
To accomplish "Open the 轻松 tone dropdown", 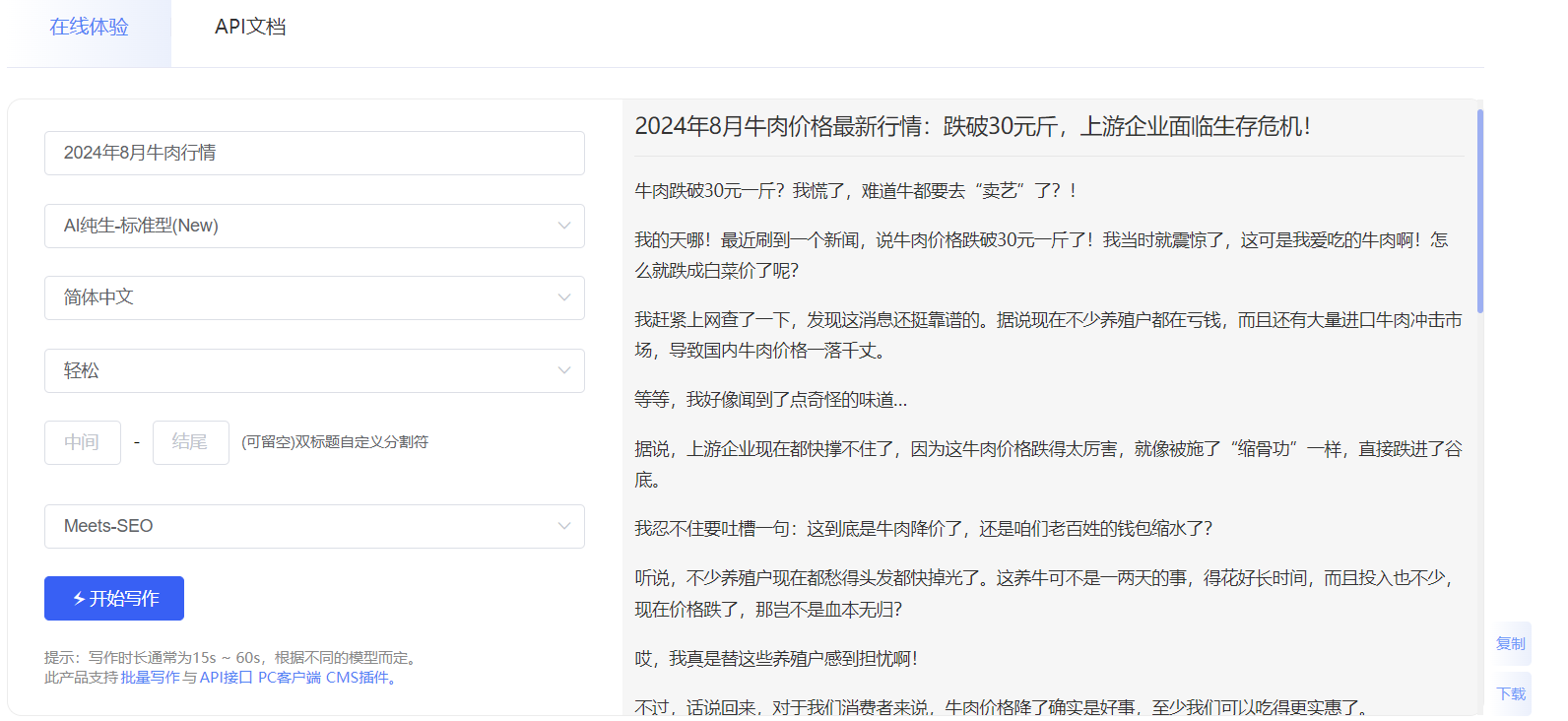I will coord(314,370).
